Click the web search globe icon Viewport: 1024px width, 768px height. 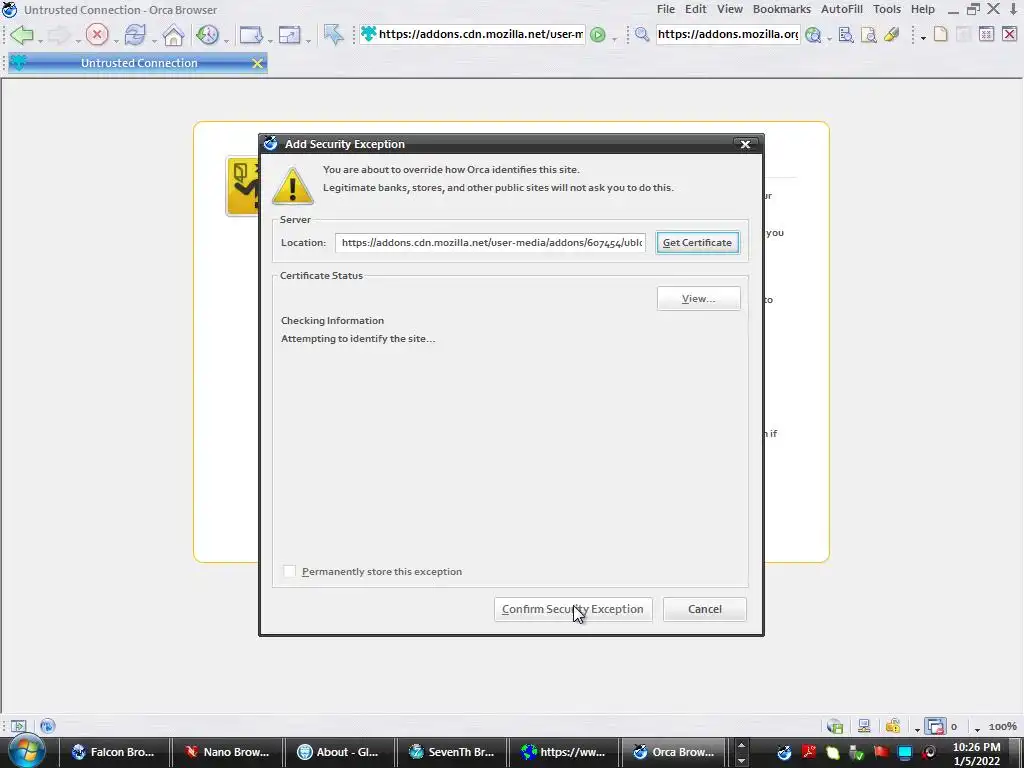coord(813,35)
